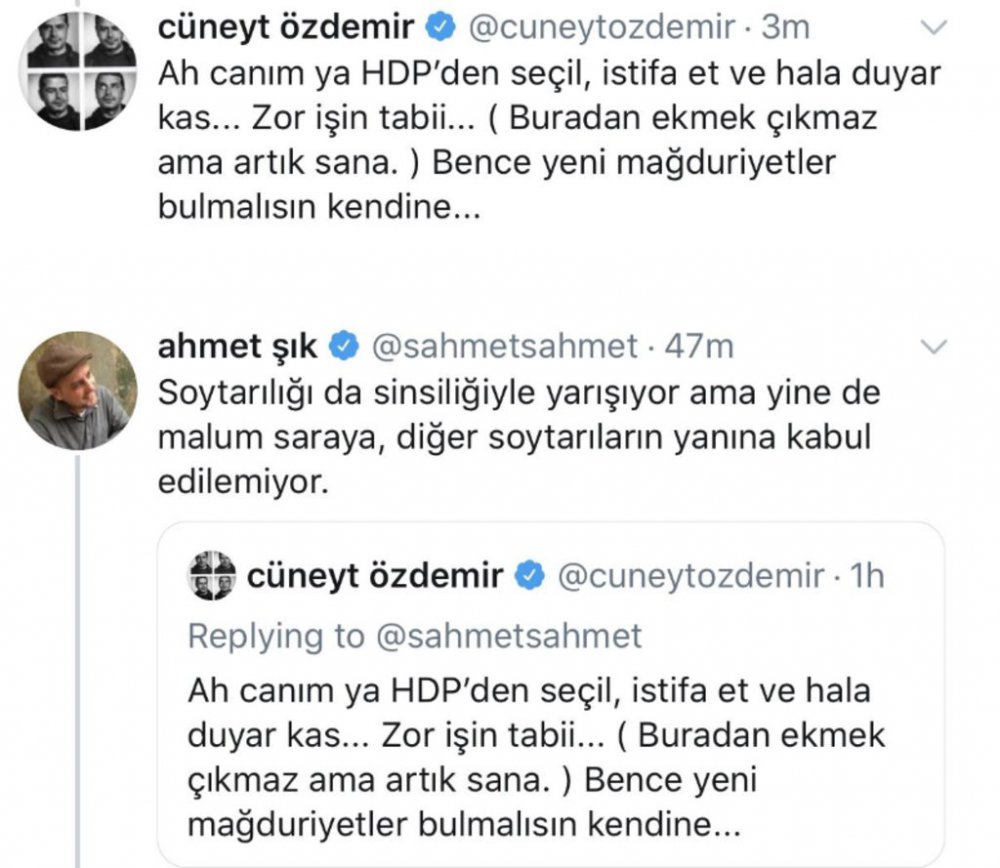Open the @cuneytozdemir handle in top tweet
Image resolution: width=1000 pixels, height=868 pixels.
point(602,27)
